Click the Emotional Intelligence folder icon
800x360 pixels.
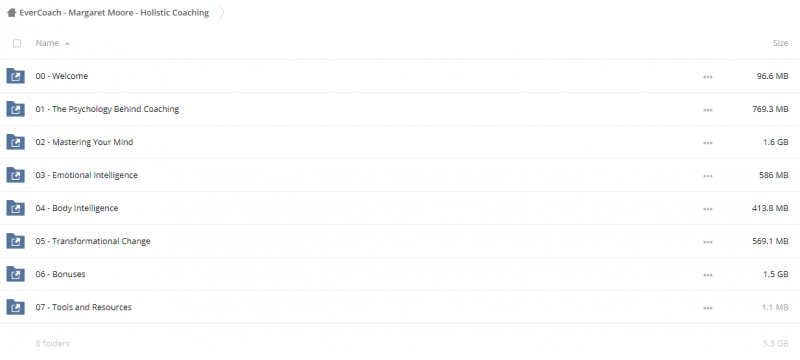pyautogui.click(x=15, y=175)
